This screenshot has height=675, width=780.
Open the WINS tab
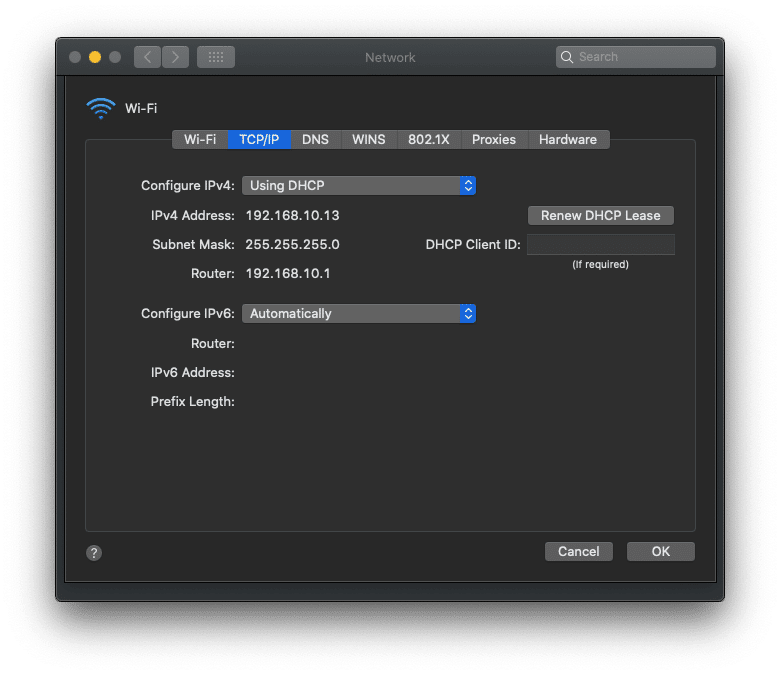(x=369, y=139)
